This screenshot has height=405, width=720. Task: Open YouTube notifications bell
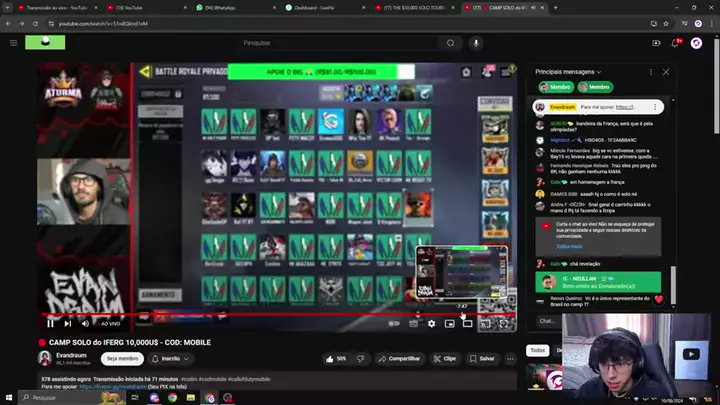click(676, 43)
